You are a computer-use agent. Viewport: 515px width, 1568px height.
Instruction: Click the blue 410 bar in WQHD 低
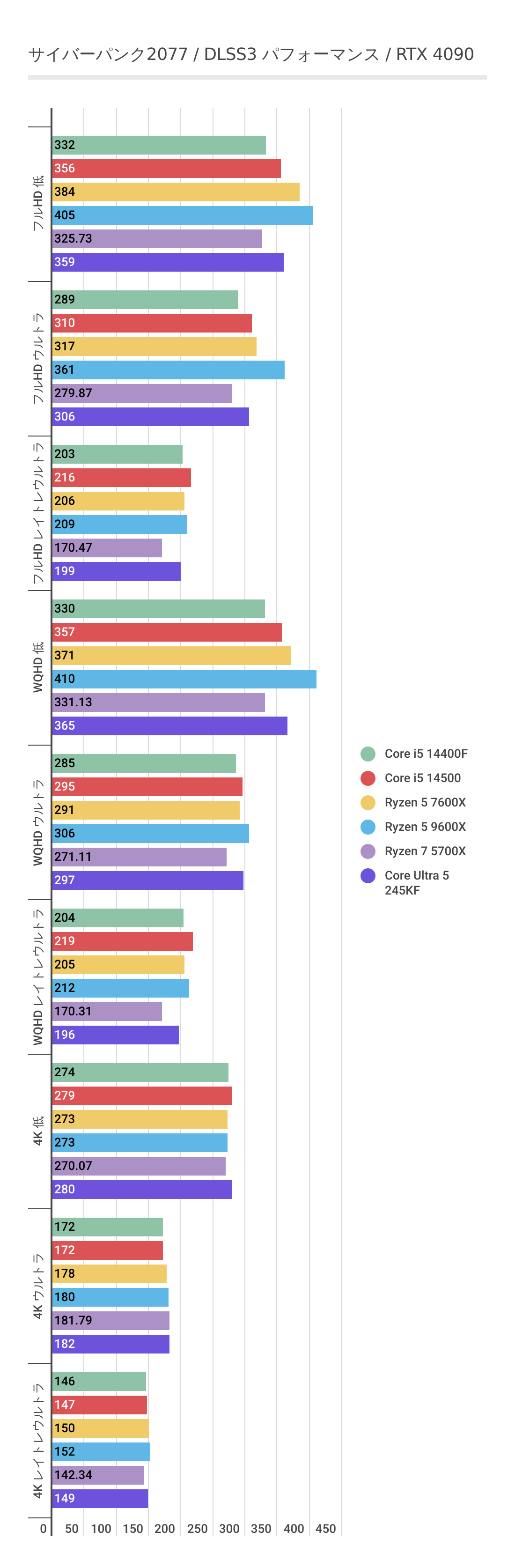coord(184,679)
